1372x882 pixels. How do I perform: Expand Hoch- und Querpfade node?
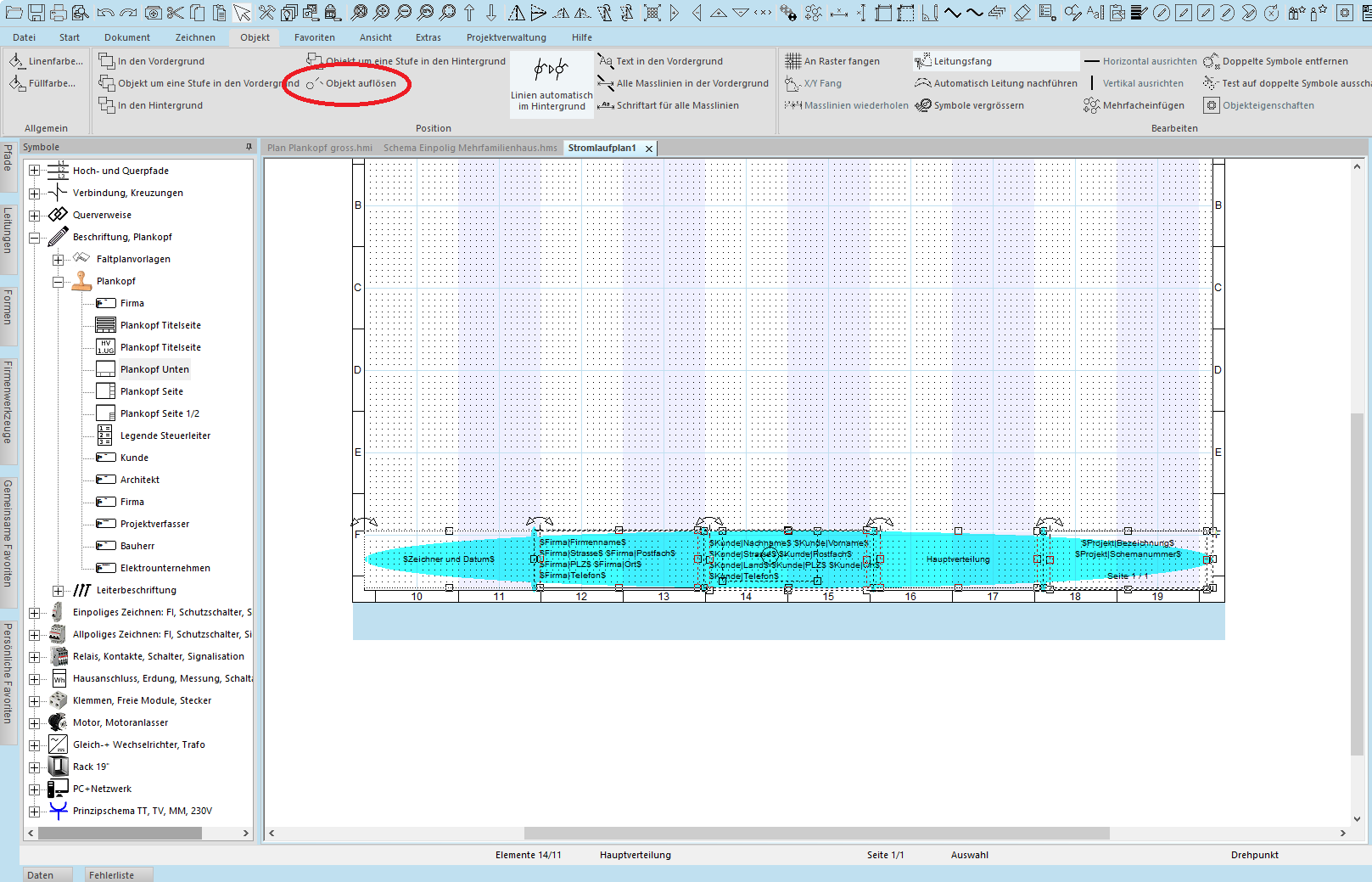click(x=34, y=171)
